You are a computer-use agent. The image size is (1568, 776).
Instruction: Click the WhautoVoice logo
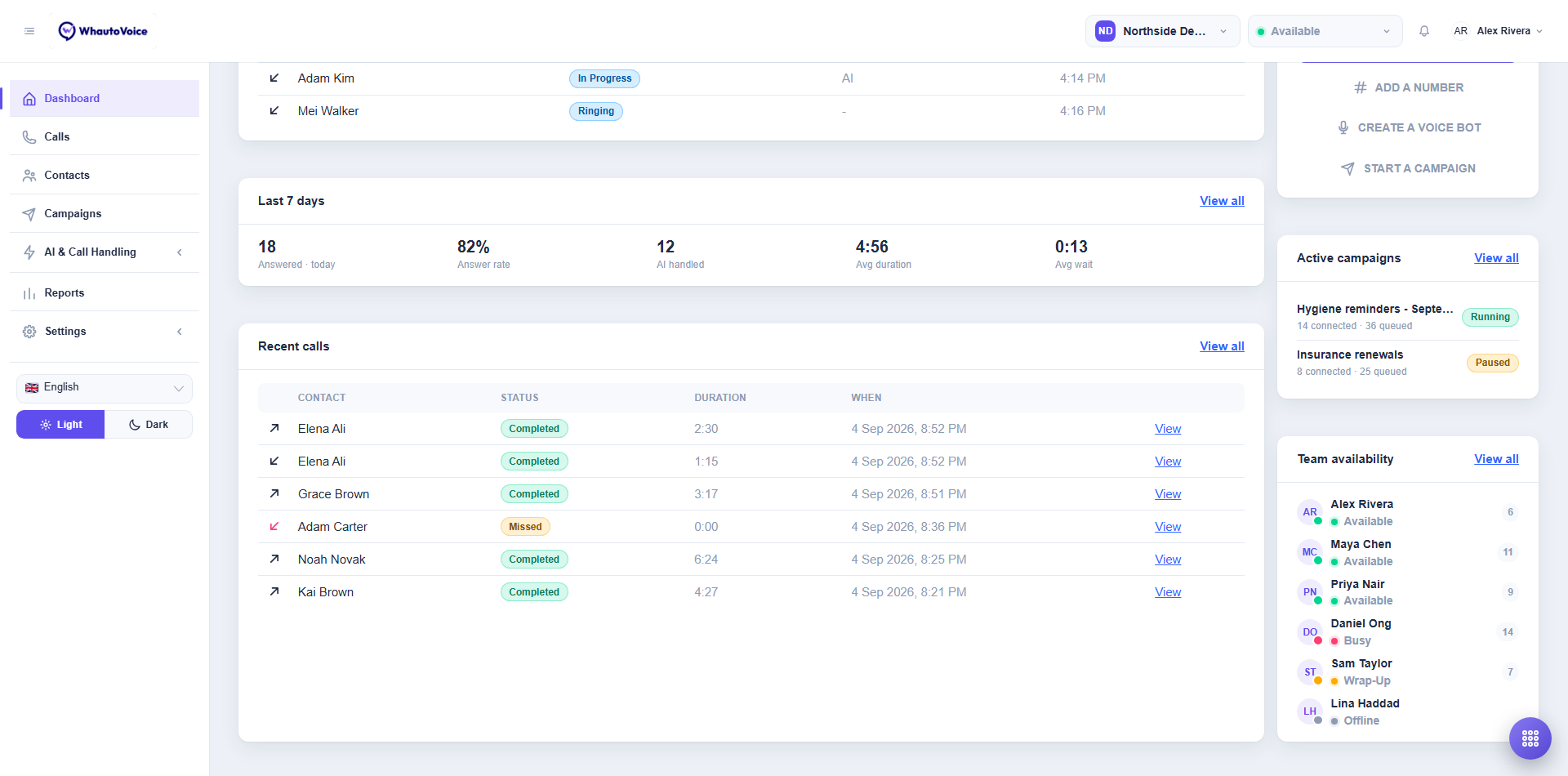(103, 31)
